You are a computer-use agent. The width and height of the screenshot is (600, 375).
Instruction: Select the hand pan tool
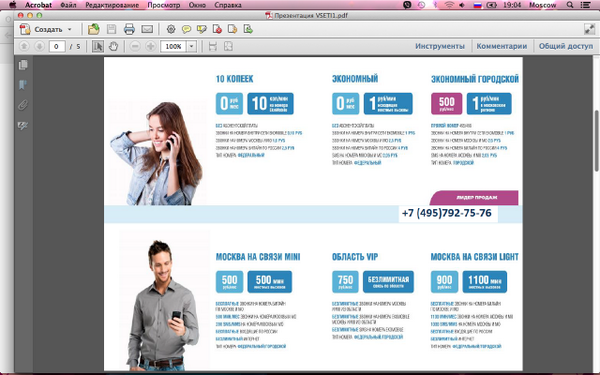tap(113, 46)
